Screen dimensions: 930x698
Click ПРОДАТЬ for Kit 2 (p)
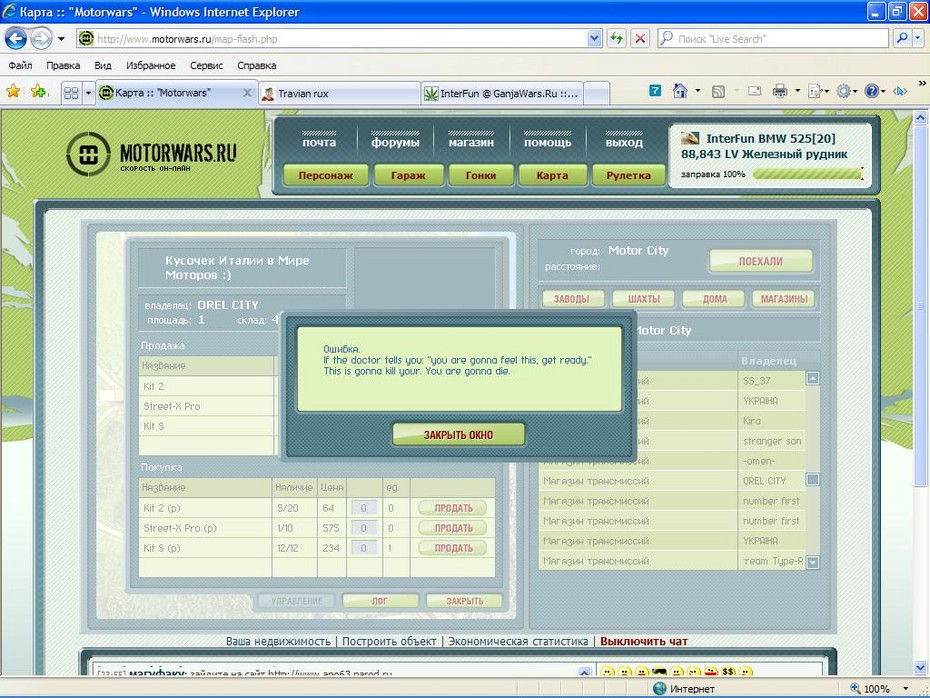[453, 508]
